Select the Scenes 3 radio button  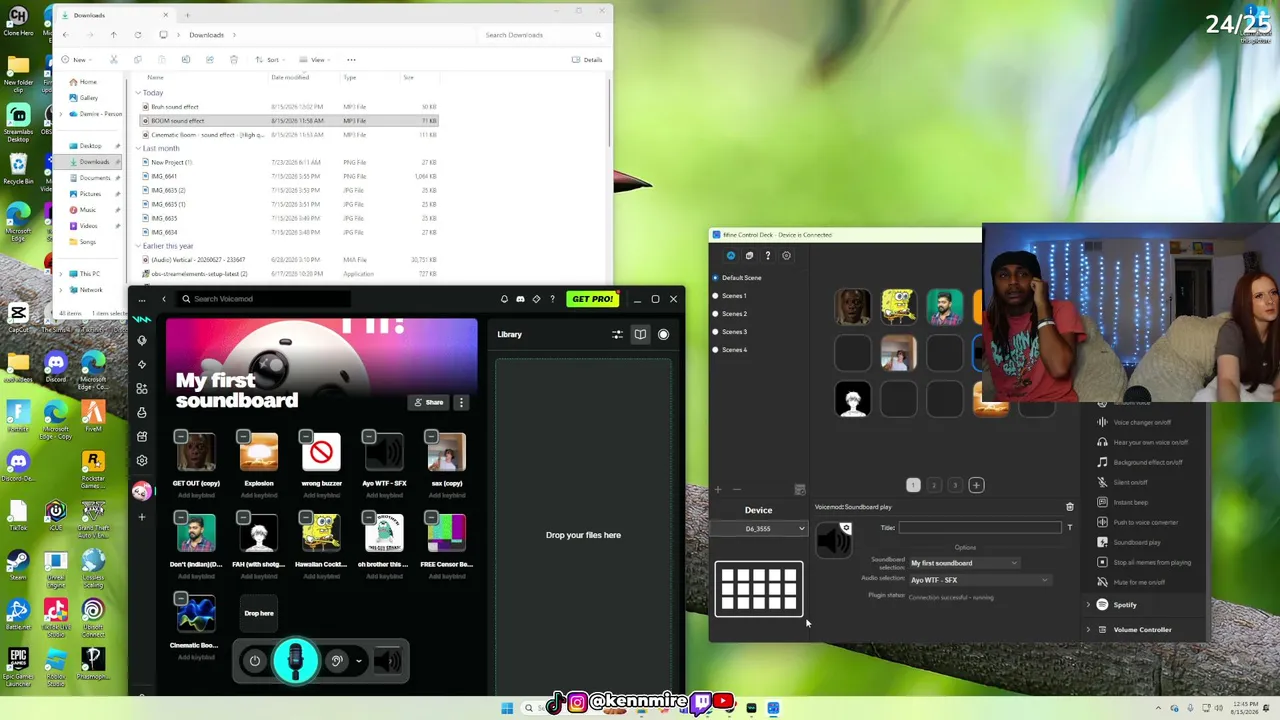click(715, 332)
